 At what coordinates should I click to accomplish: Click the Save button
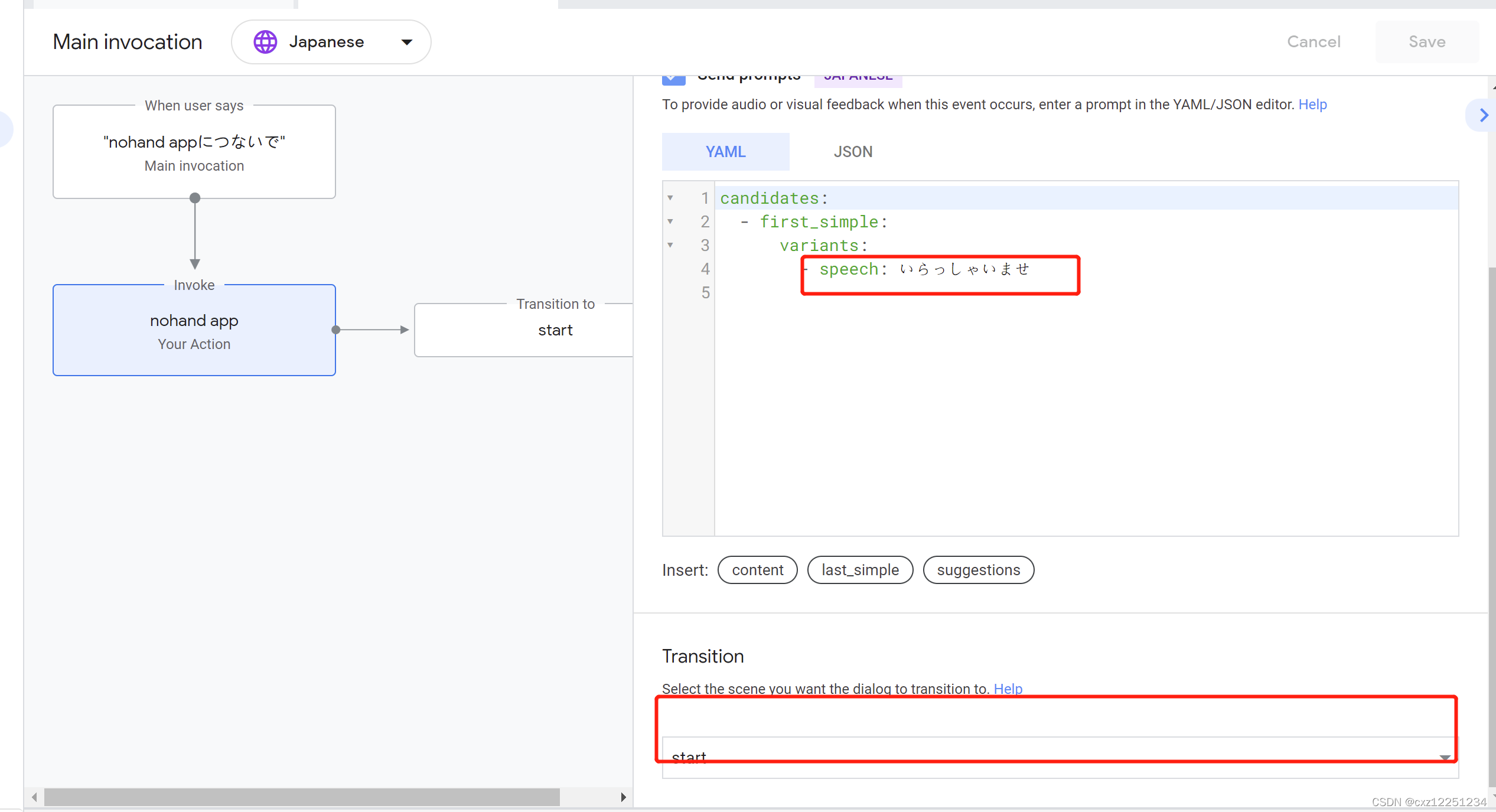point(1427,42)
